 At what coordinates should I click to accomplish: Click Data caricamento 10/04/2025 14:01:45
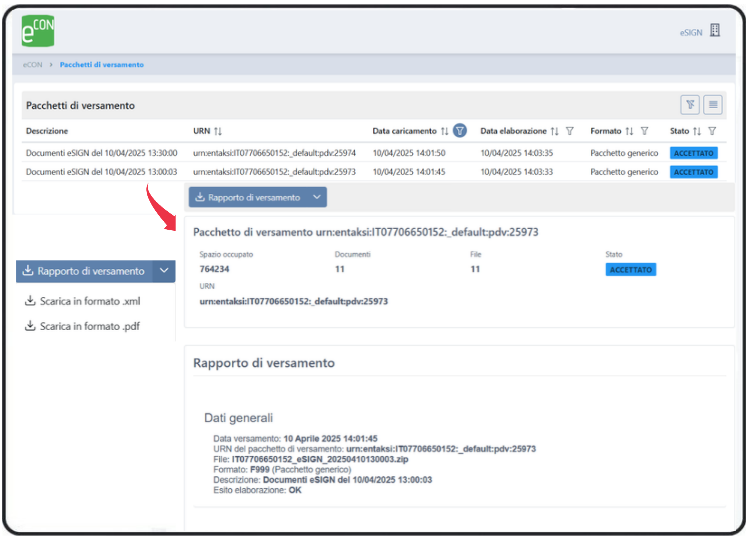(x=409, y=172)
